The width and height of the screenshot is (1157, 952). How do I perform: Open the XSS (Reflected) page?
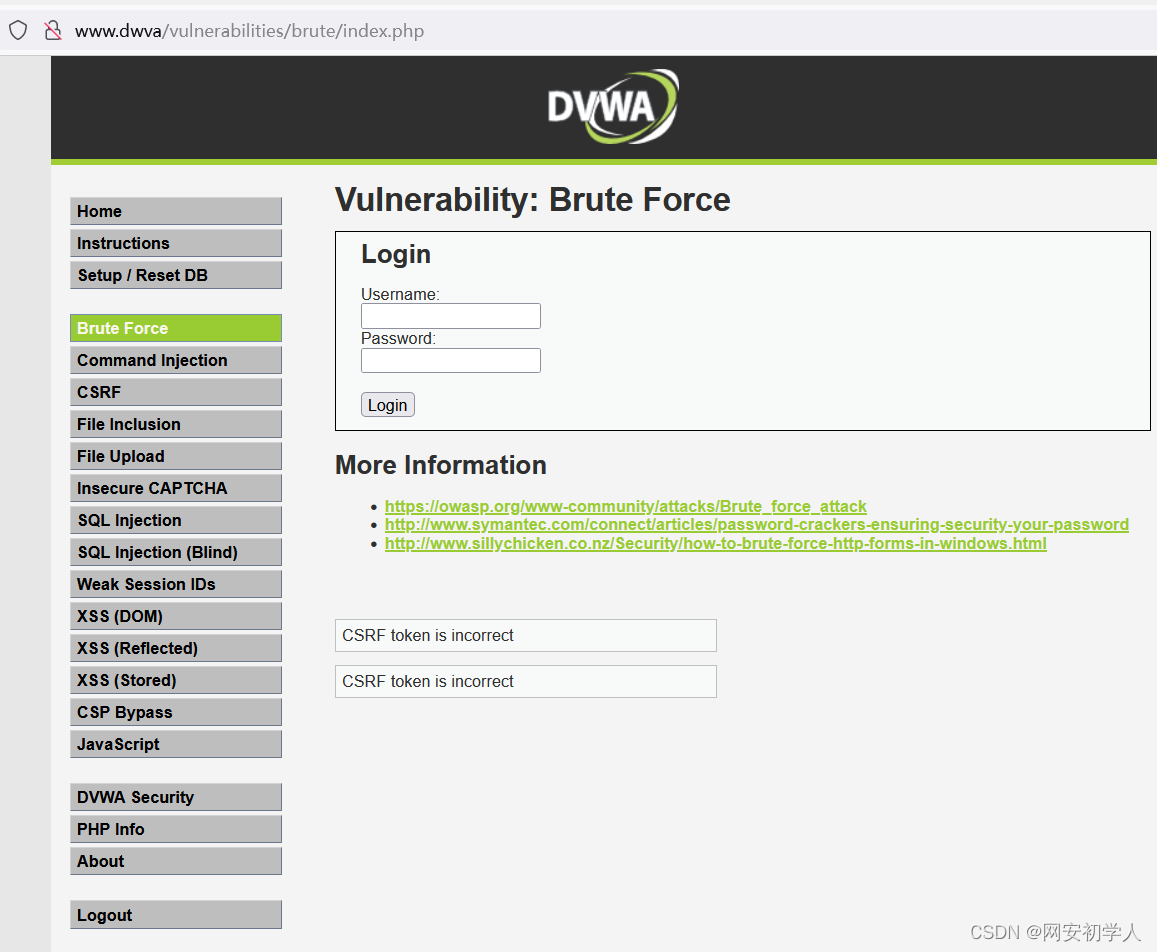tap(176, 648)
